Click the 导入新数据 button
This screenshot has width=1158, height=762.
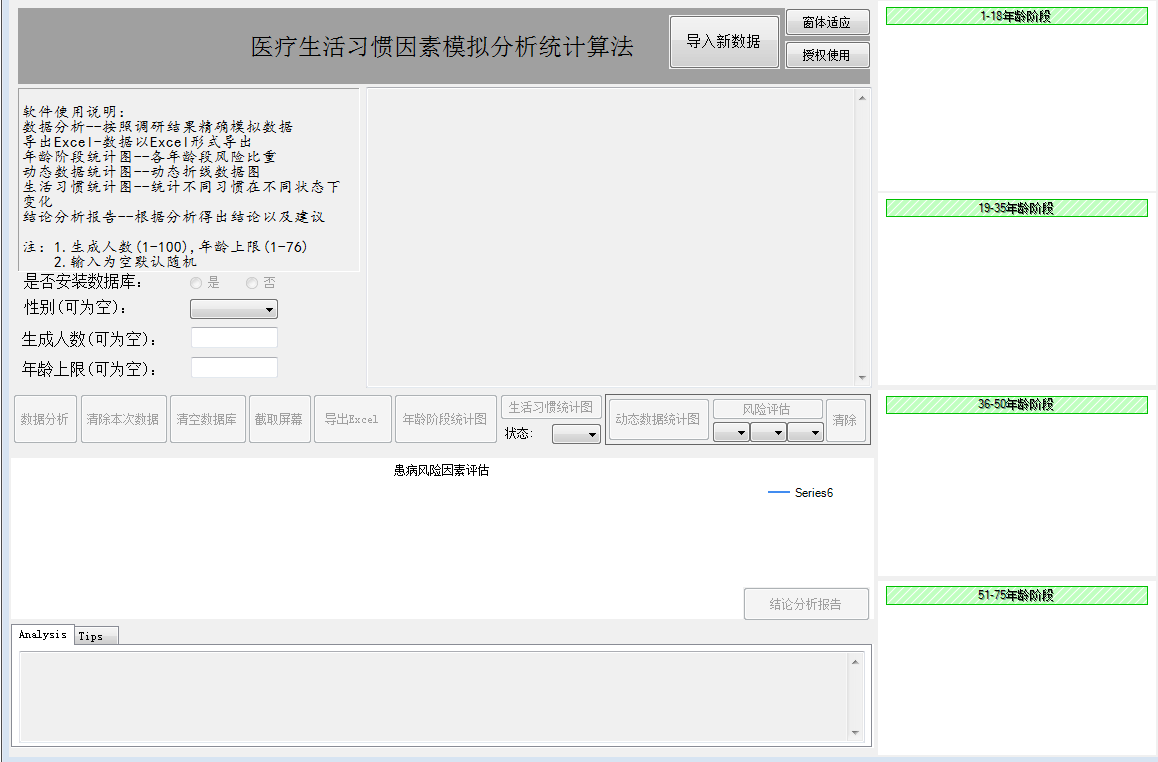pyautogui.click(x=724, y=42)
